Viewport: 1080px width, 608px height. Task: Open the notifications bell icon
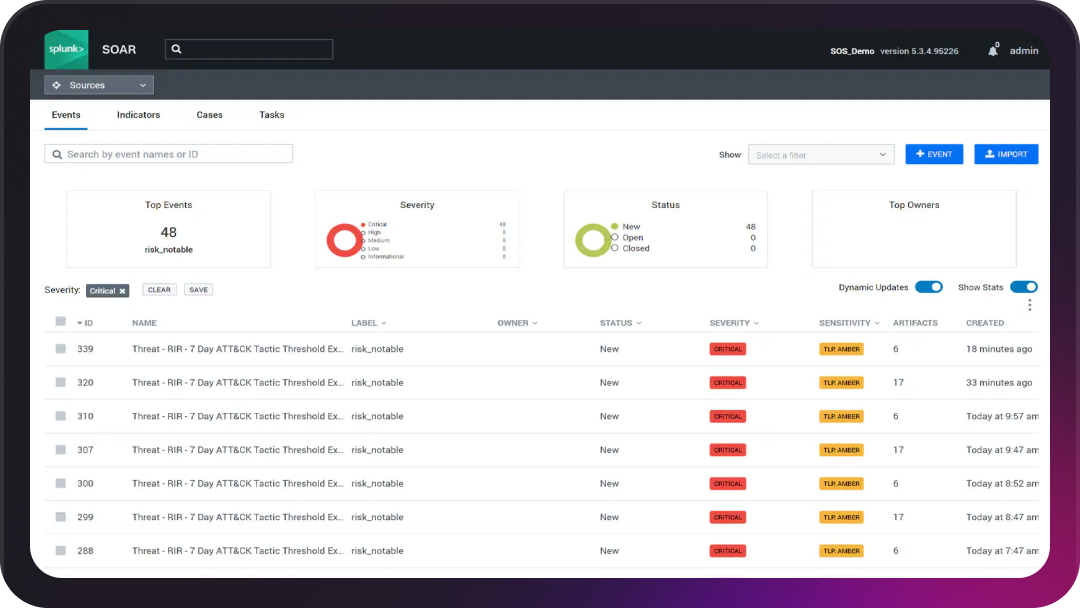pos(993,51)
